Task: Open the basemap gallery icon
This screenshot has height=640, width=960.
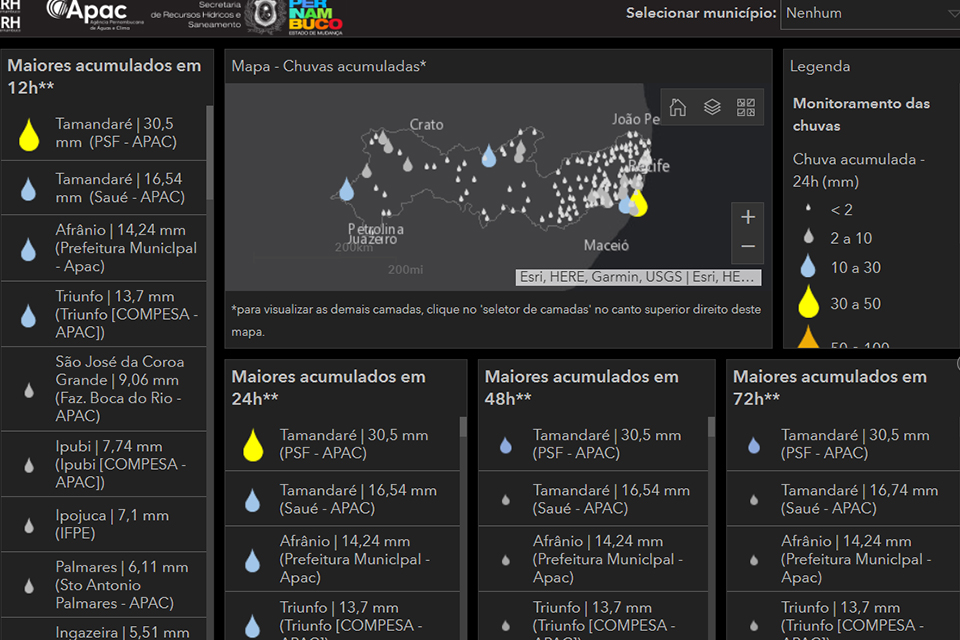Action: coord(745,107)
